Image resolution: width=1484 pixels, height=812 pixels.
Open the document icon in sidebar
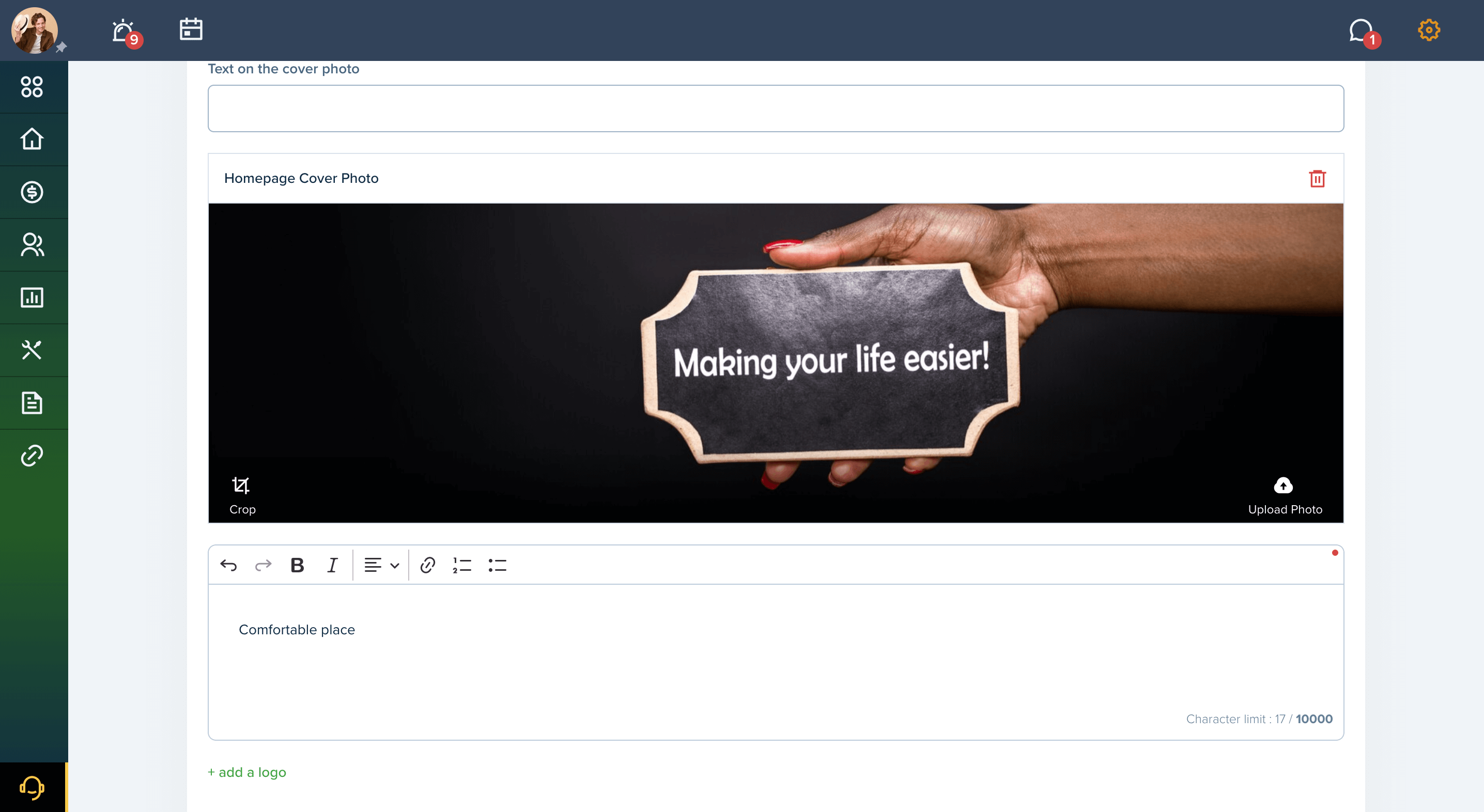click(x=32, y=402)
